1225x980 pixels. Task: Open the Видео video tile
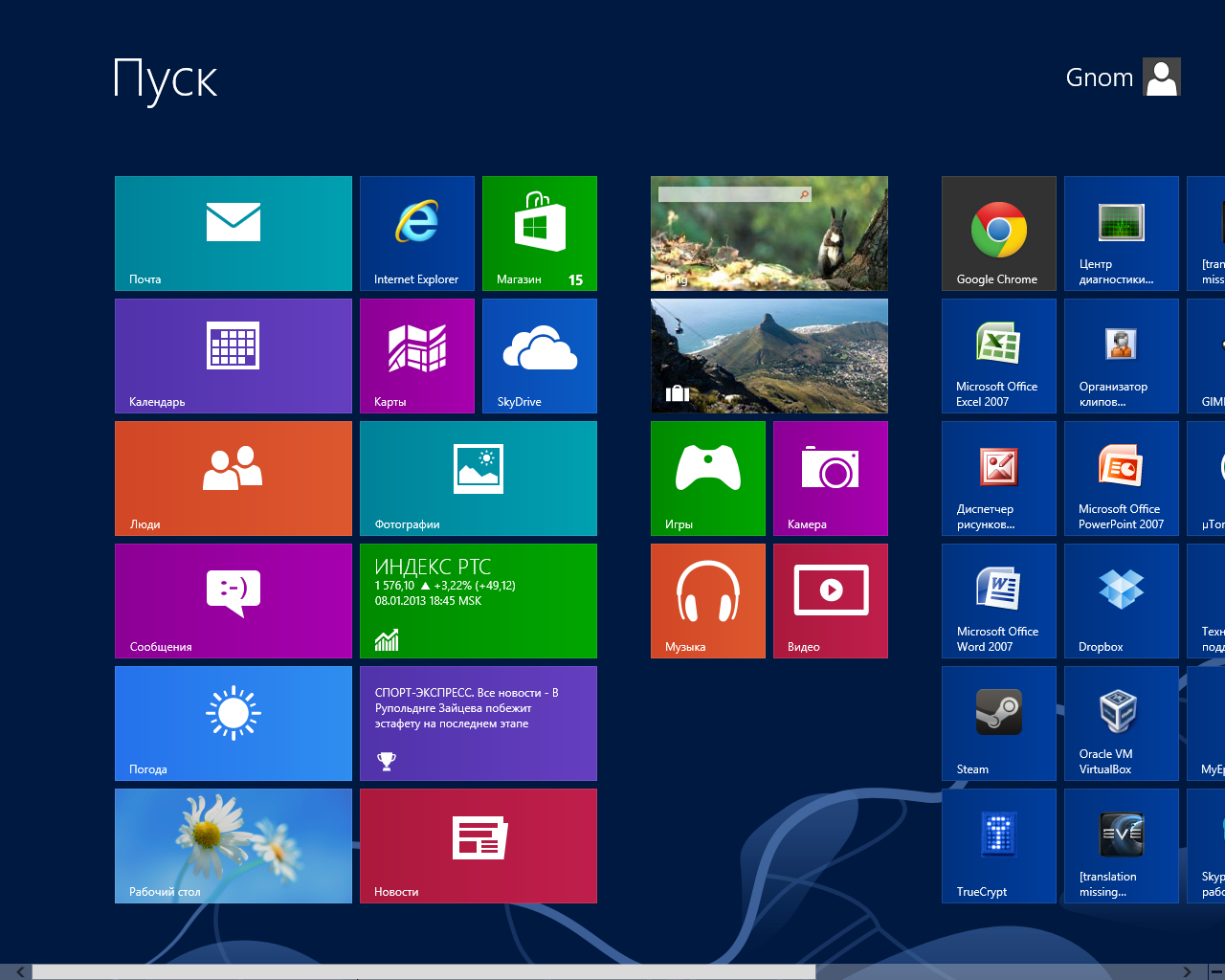pos(831,601)
